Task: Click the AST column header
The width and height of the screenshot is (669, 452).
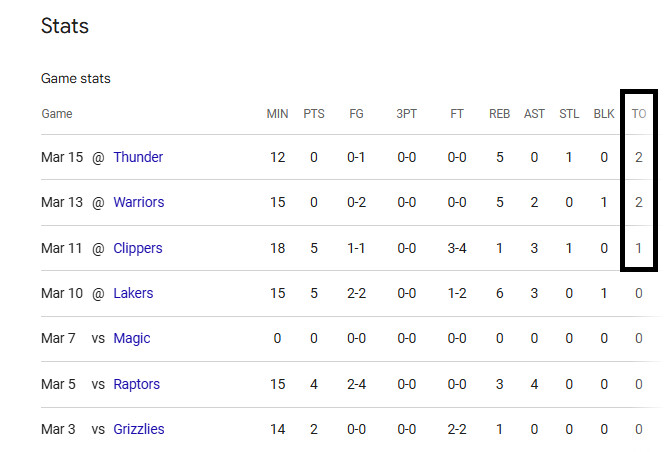Action: [534, 114]
